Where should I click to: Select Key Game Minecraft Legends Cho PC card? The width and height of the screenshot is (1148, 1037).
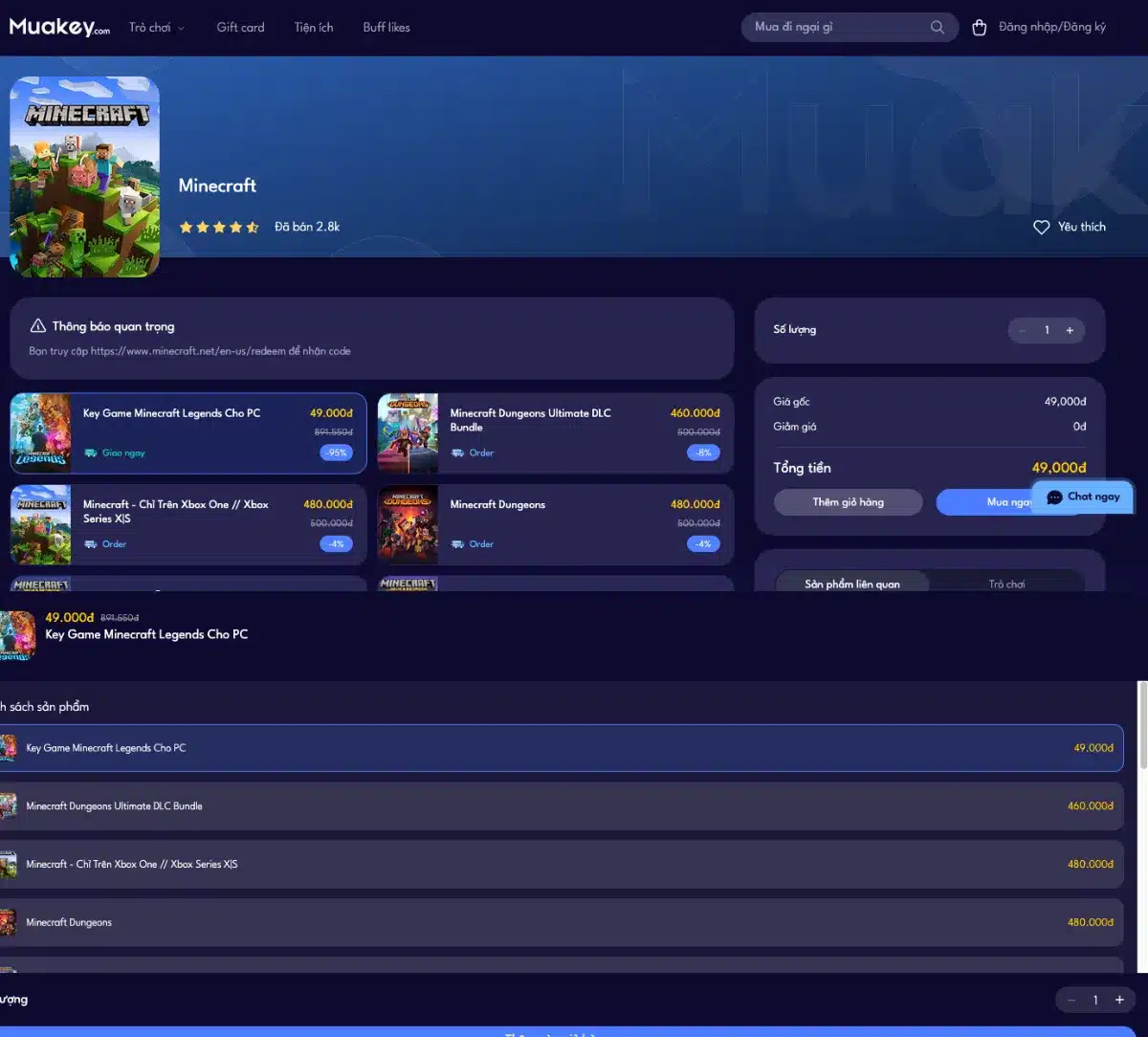coord(188,433)
